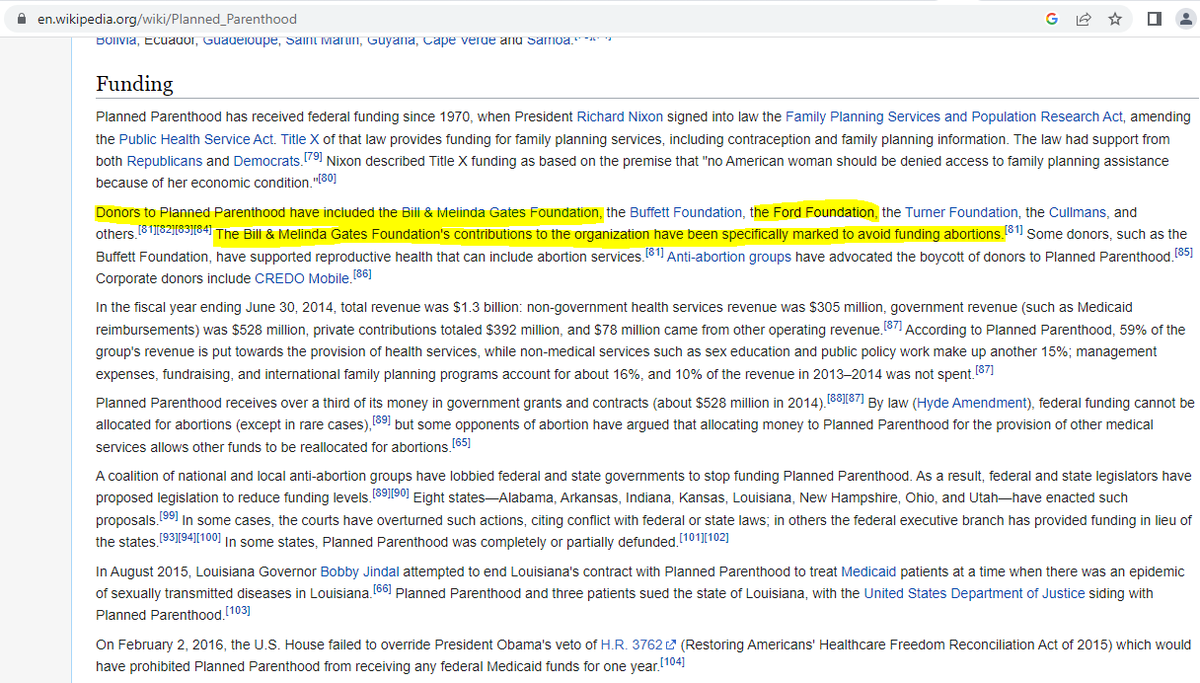Click citation reference [103]

click(x=238, y=610)
